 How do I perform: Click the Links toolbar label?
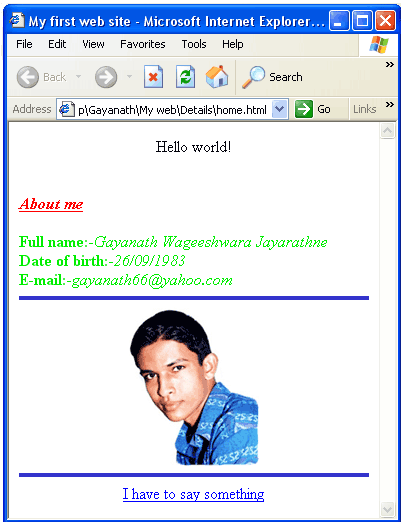pyautogui.click(x=365, y=109)
